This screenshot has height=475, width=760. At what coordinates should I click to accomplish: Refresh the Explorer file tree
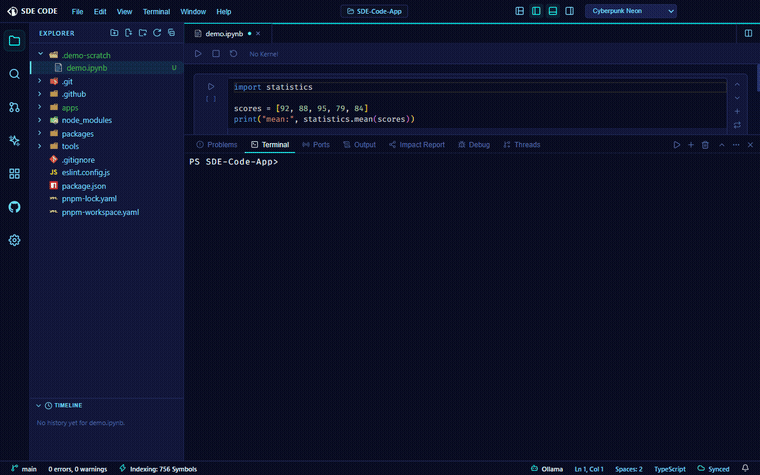(x=157, y=32)
